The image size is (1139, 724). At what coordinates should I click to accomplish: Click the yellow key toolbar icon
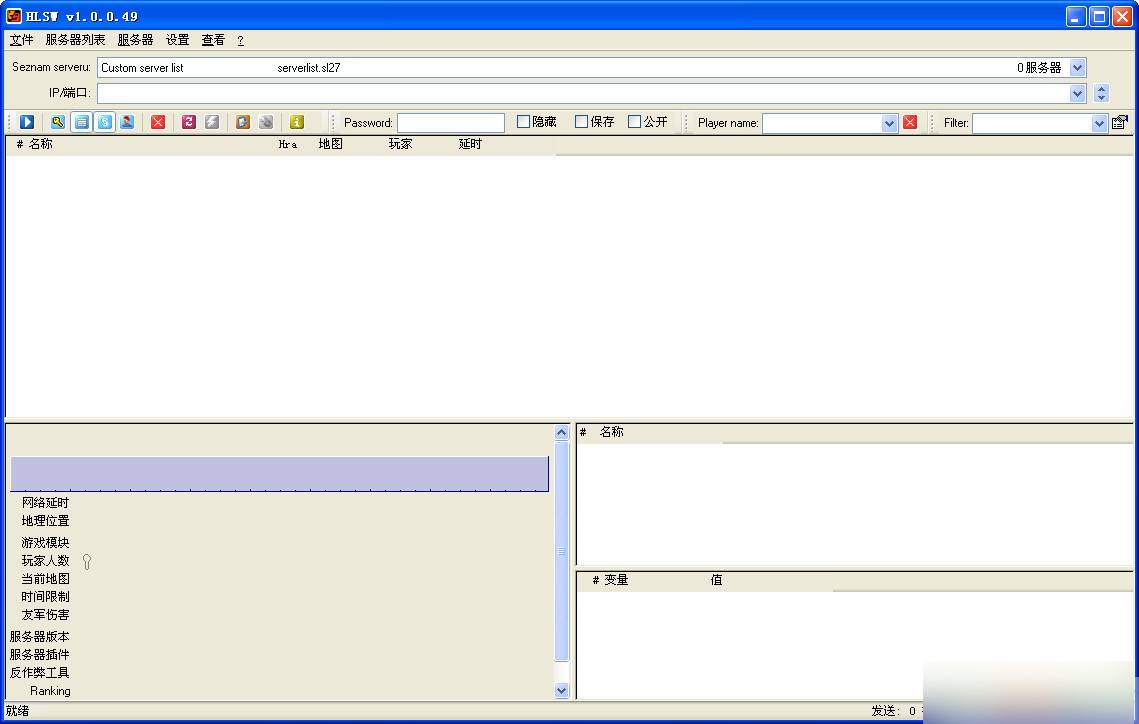tap(57, 122)
